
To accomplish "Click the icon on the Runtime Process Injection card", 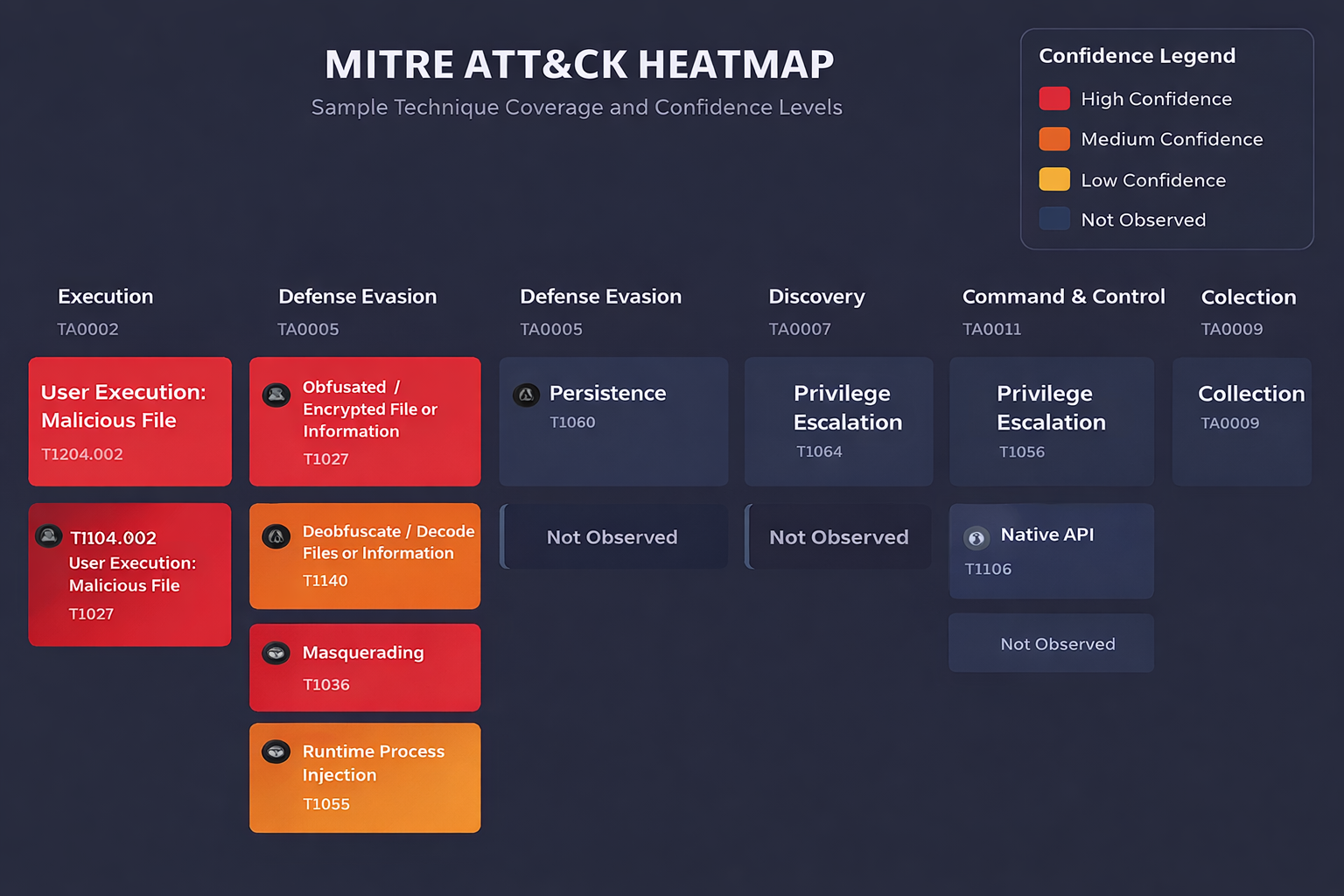I will (276, 752).
